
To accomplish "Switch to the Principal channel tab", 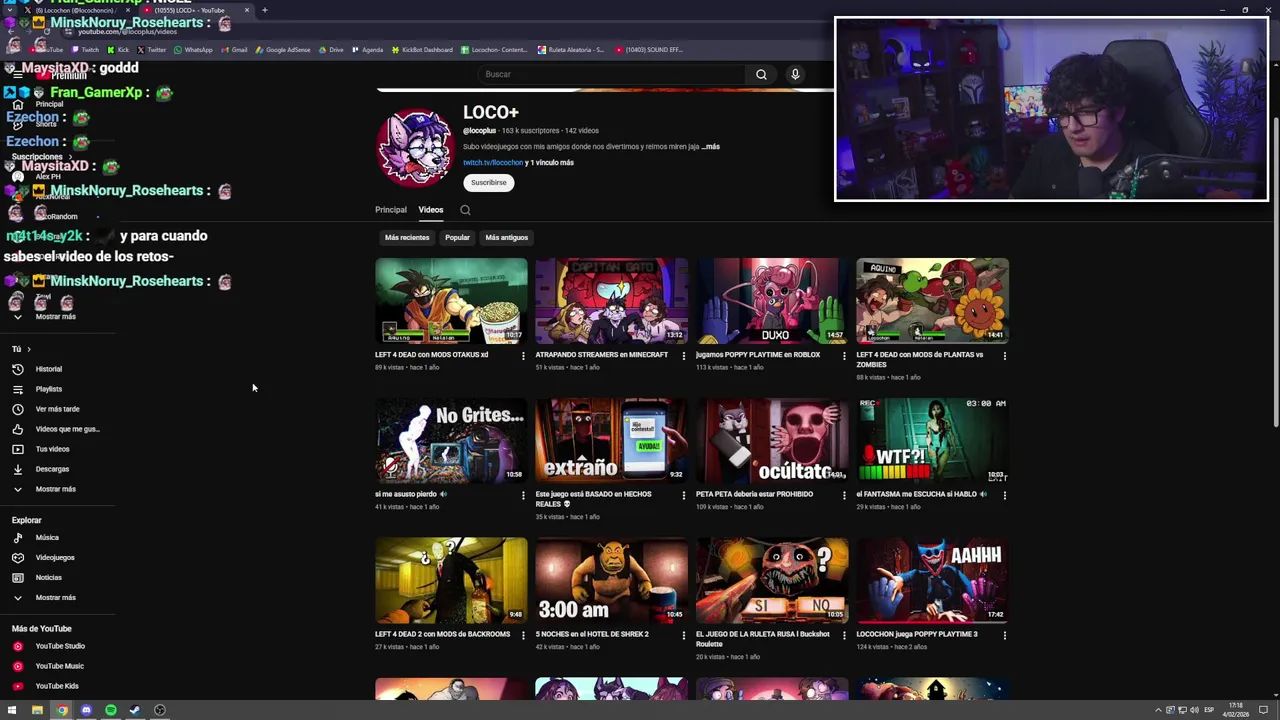I will (391, 210).
